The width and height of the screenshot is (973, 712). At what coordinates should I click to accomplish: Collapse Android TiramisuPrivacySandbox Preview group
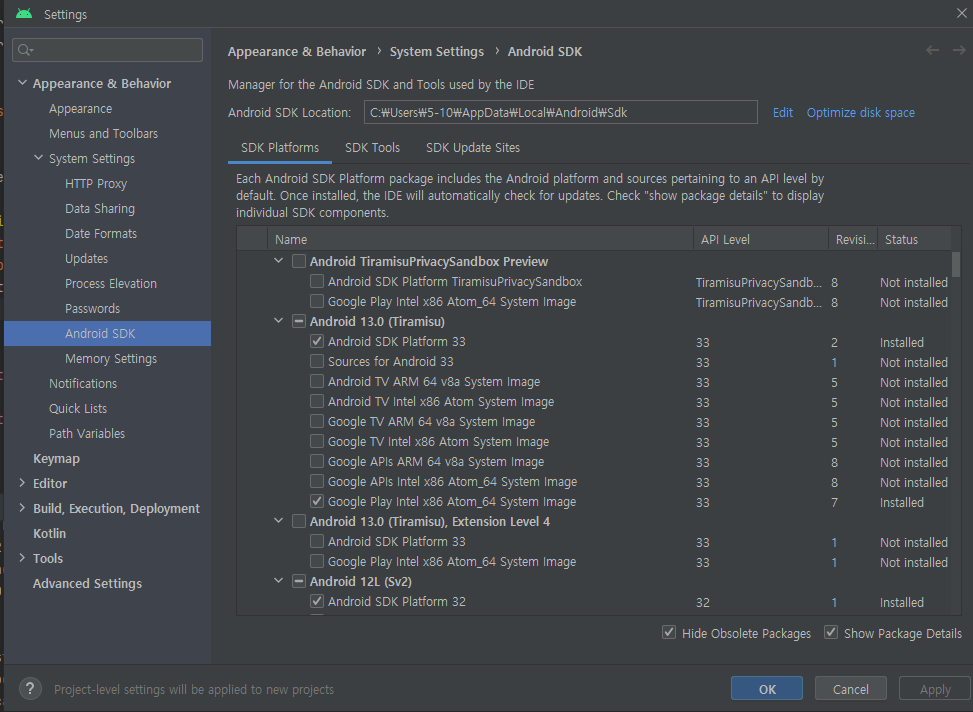tap(279, 261)
